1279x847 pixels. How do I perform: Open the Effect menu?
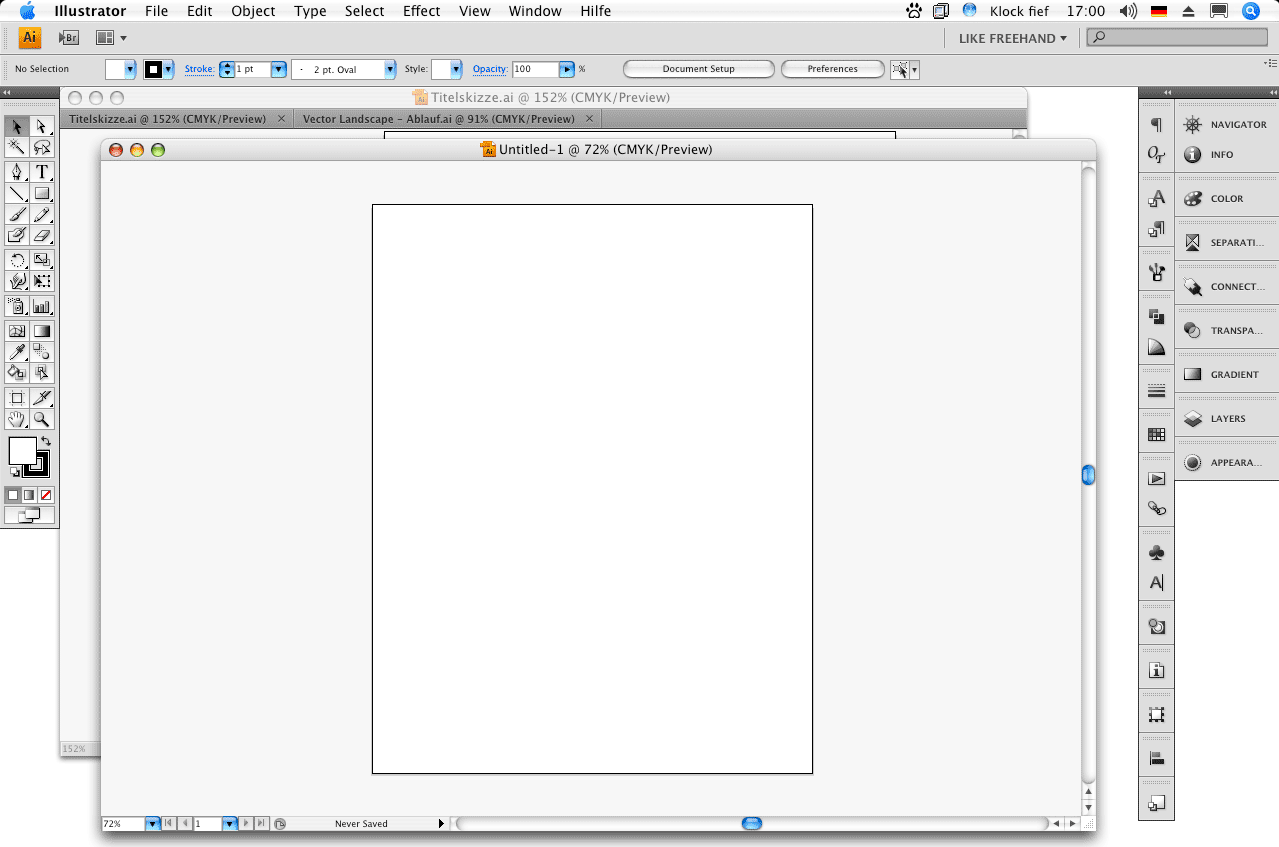pos(421,11)
